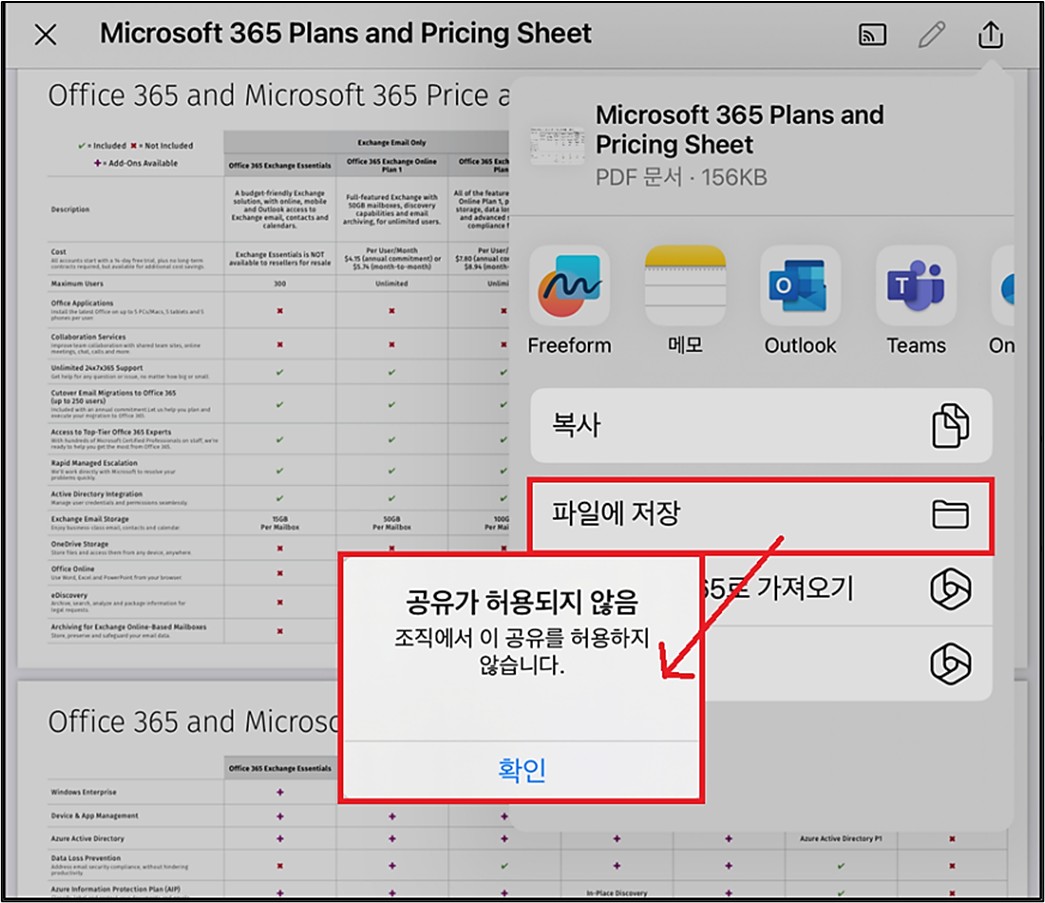Select the 복사 action label
The image size is (1045, 903).
tap(576, 426)
